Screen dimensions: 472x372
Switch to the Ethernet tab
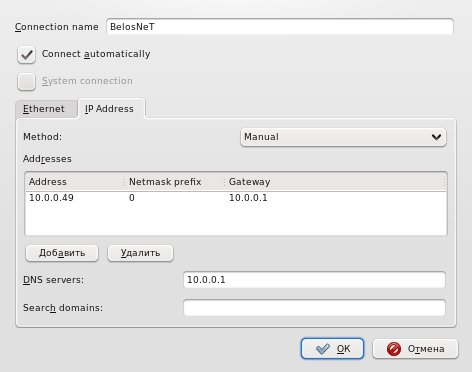tap(46, 109)
